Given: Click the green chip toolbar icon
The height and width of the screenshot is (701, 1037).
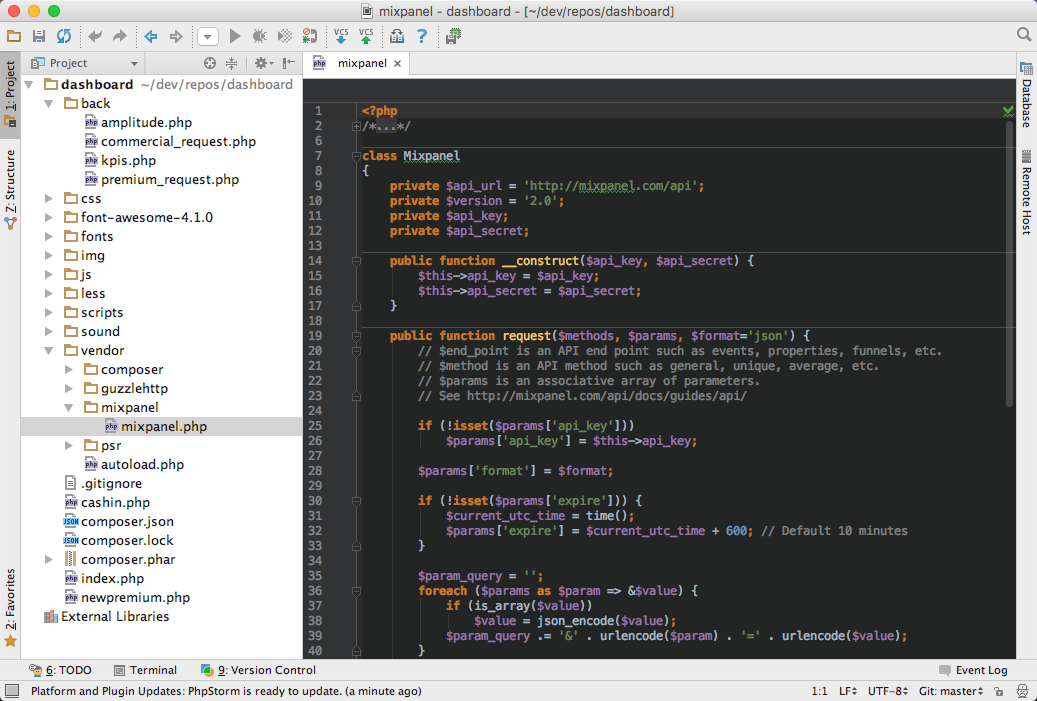Looking at the screenshot, I should click(x=453, y=36).
